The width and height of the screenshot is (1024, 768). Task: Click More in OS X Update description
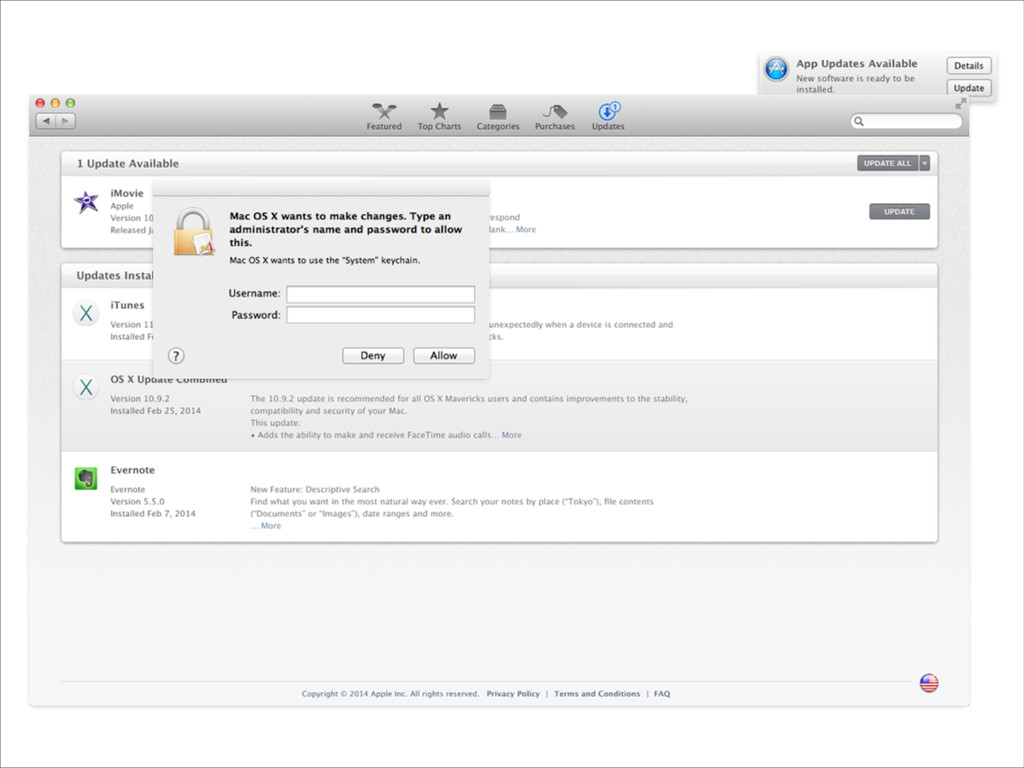pyautogui.click(x=511, y=435)
